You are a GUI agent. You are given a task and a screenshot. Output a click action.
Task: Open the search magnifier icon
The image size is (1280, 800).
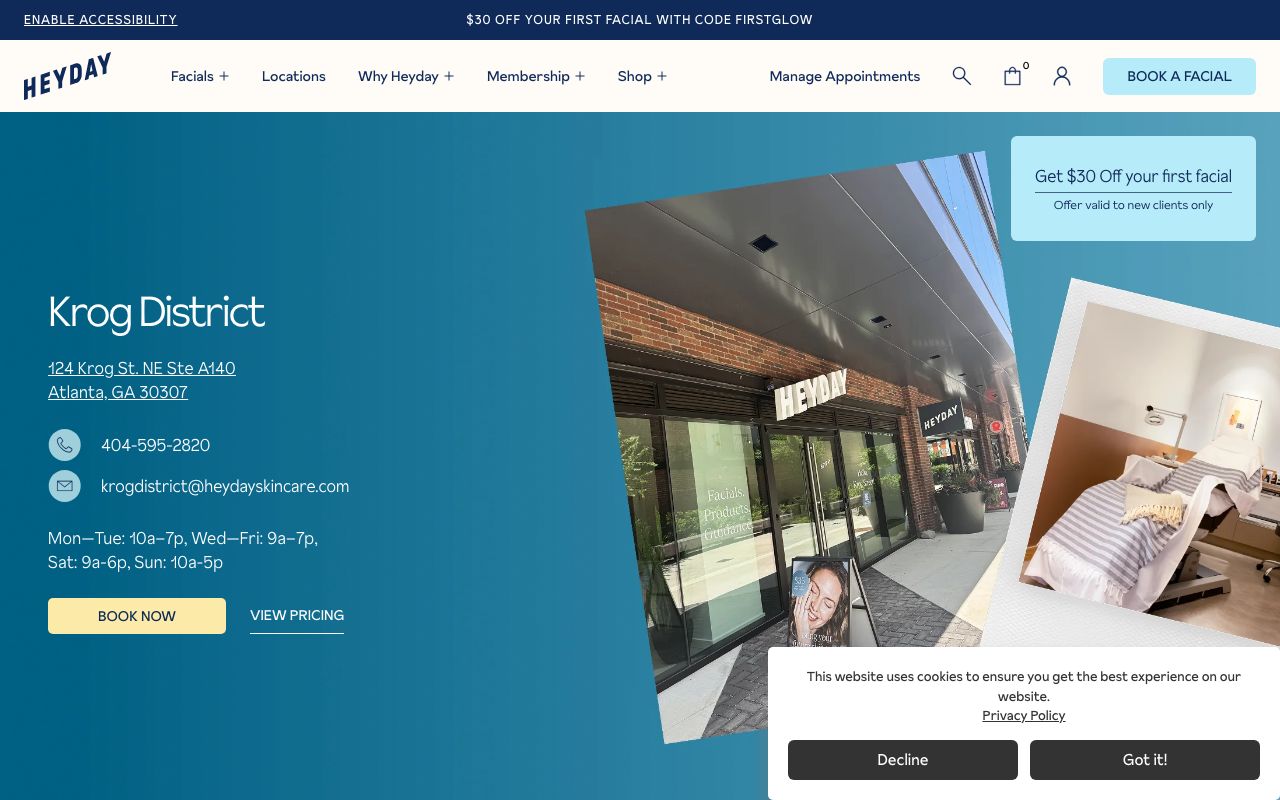(x=961, y=76)
